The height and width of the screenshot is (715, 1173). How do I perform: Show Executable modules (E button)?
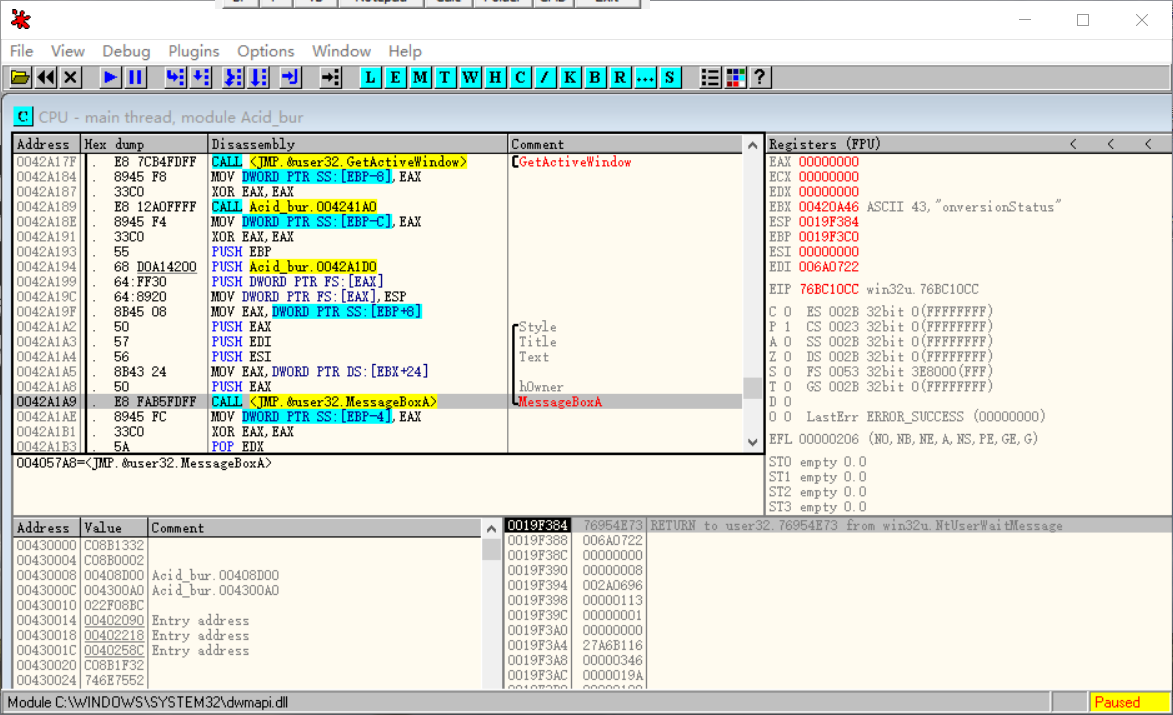pyautogui.click(x=396, y=77)
